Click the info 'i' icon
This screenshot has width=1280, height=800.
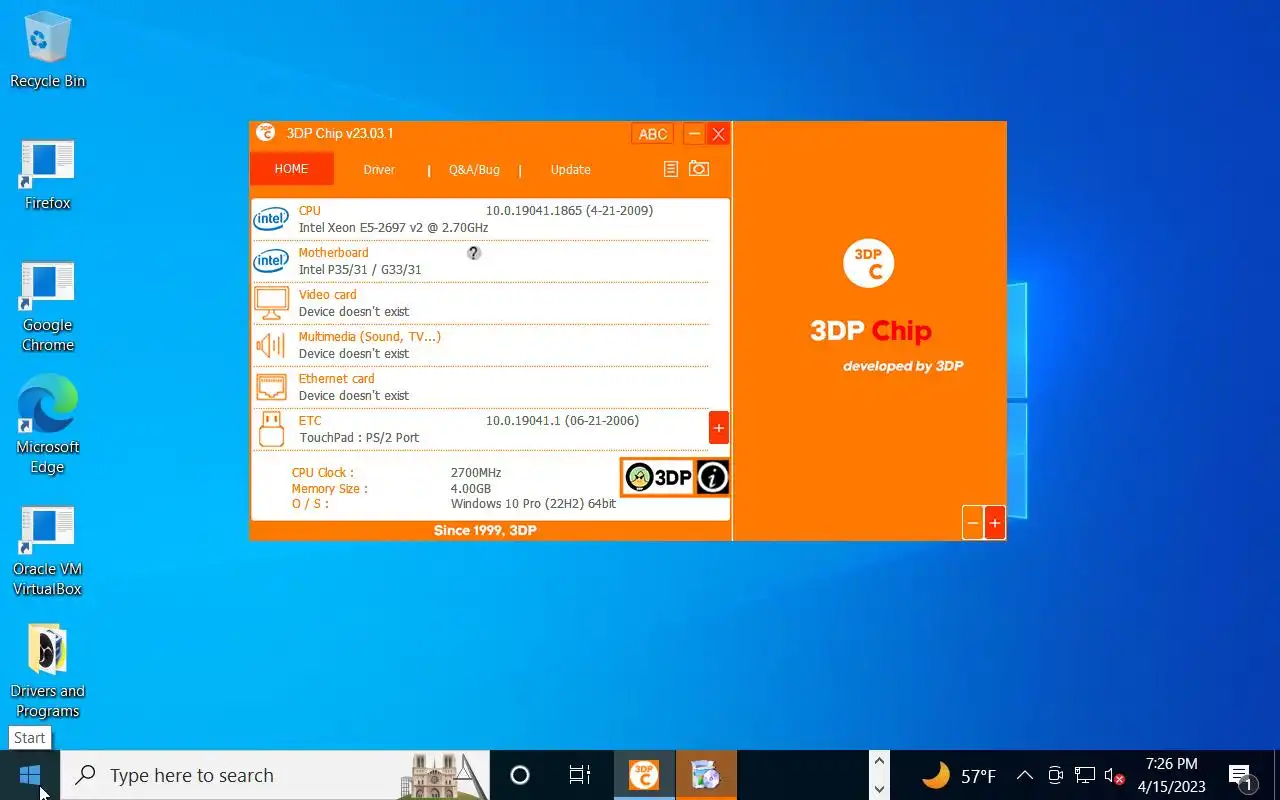coord(712,477)
